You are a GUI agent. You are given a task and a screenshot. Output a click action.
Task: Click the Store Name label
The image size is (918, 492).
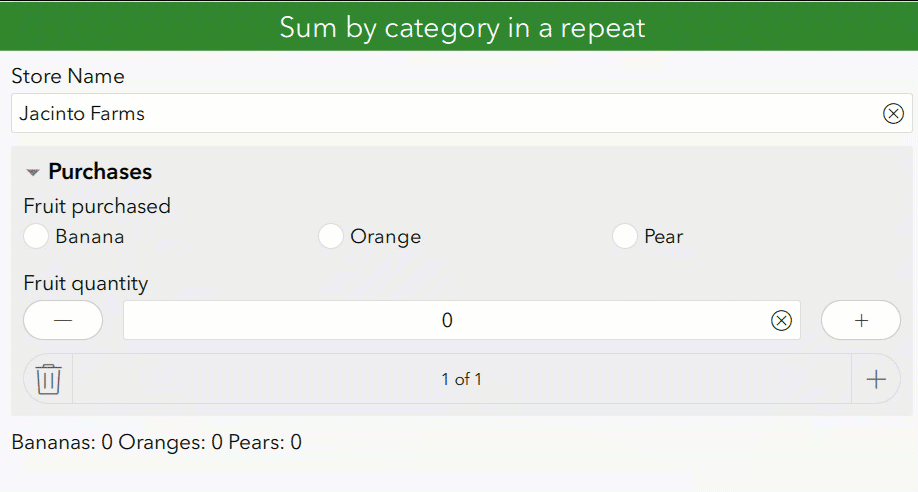tap(67, 76)
